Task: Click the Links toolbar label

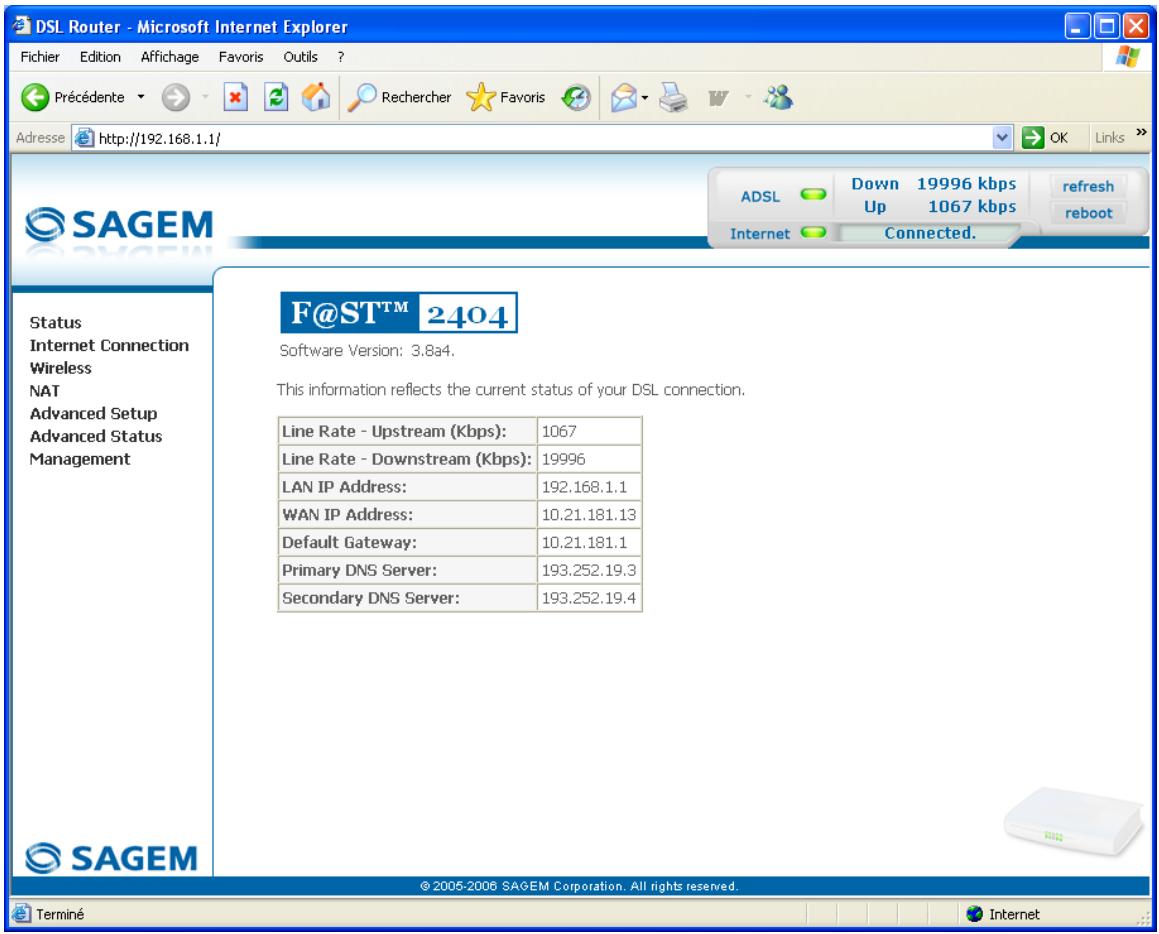Action: coord(1109,137)
